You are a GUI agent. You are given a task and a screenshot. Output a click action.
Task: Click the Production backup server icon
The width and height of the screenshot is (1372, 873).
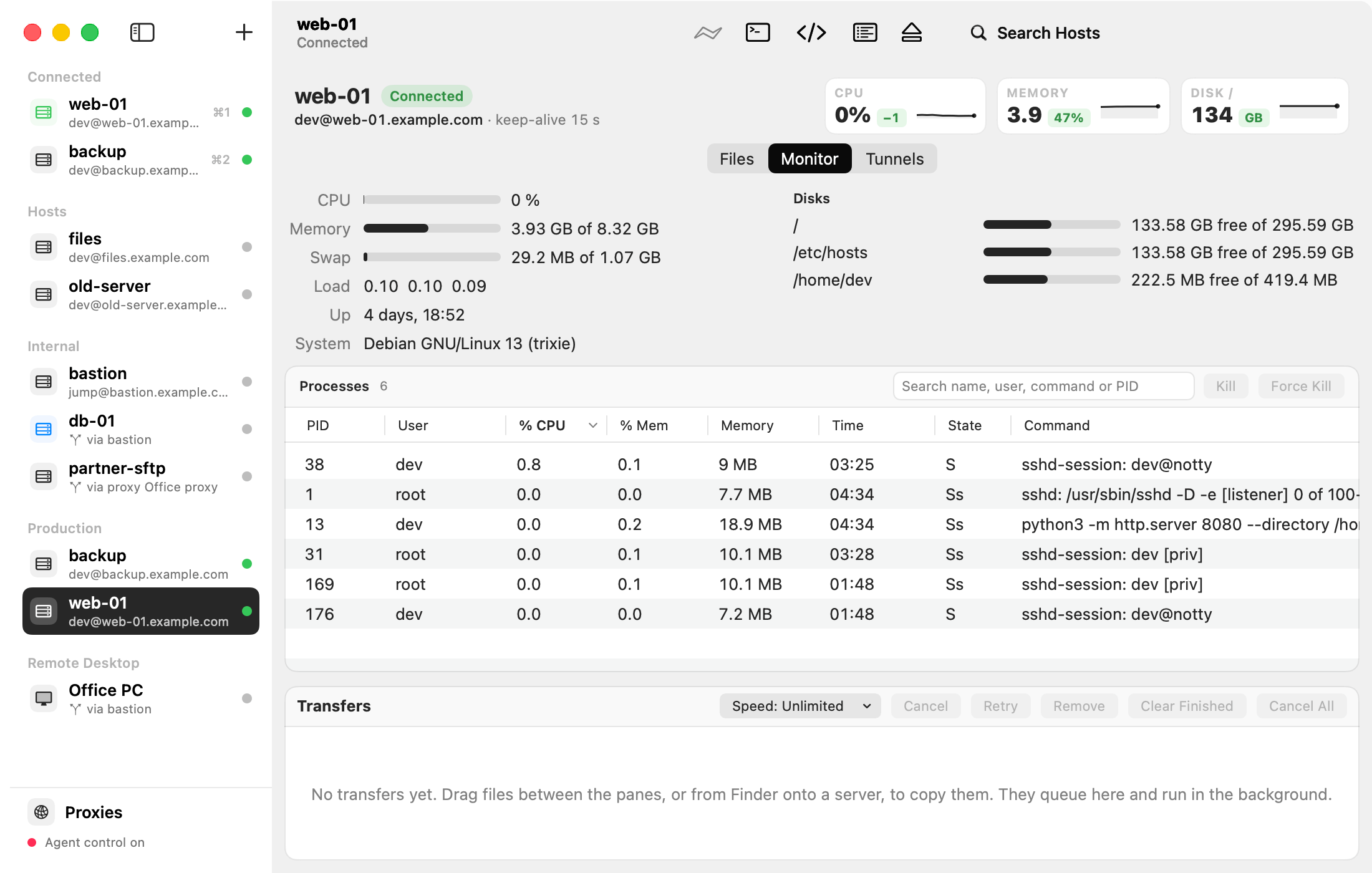tap(44, 564)
